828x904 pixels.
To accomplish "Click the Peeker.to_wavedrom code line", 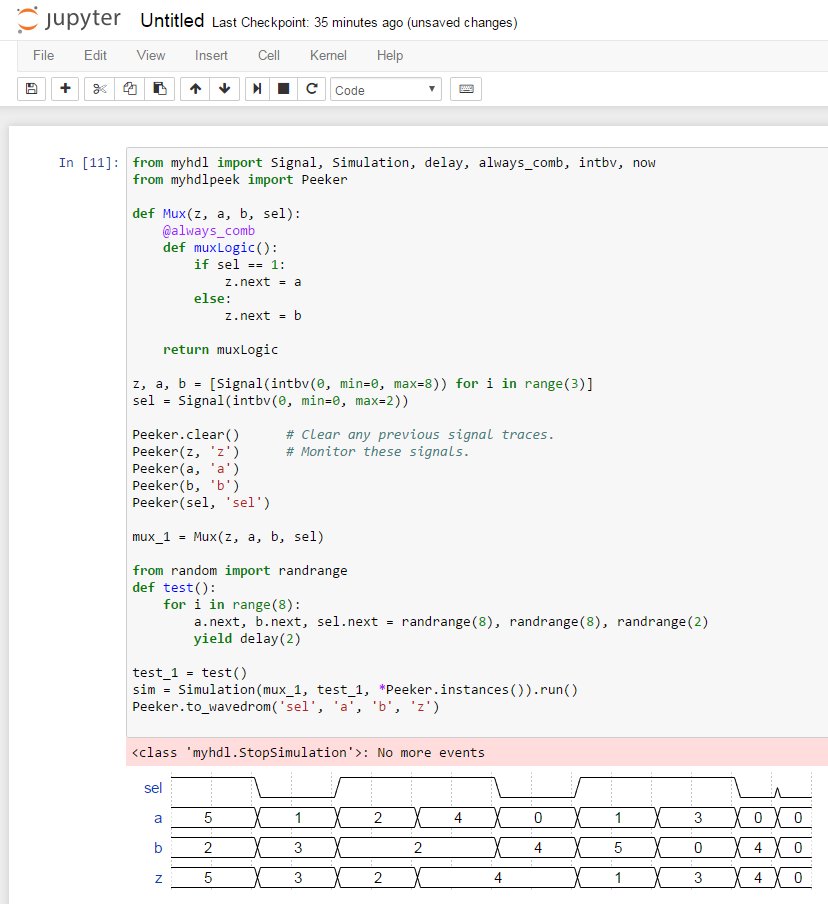I will 285,706.
